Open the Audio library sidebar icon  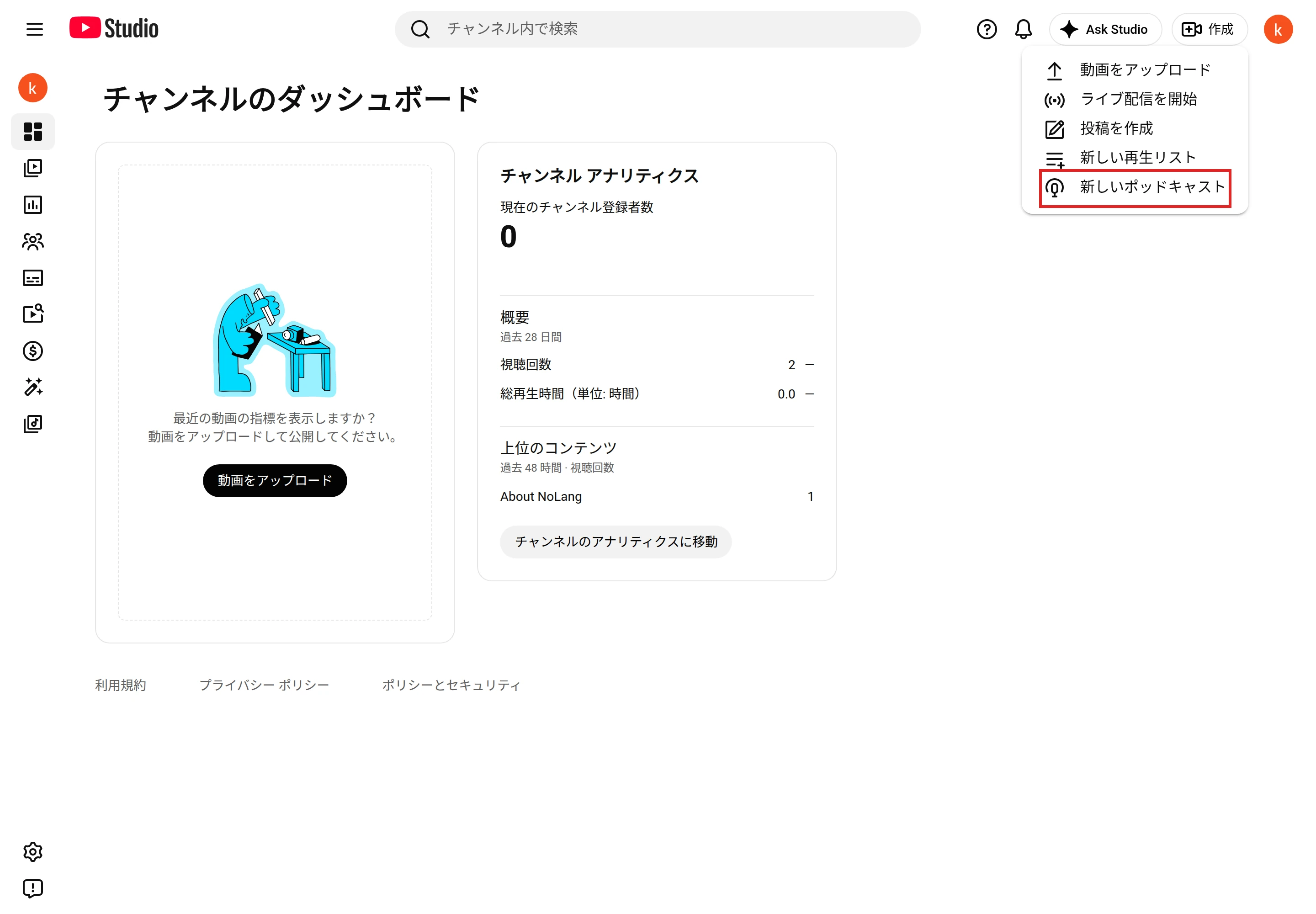[x=32, y=424]
